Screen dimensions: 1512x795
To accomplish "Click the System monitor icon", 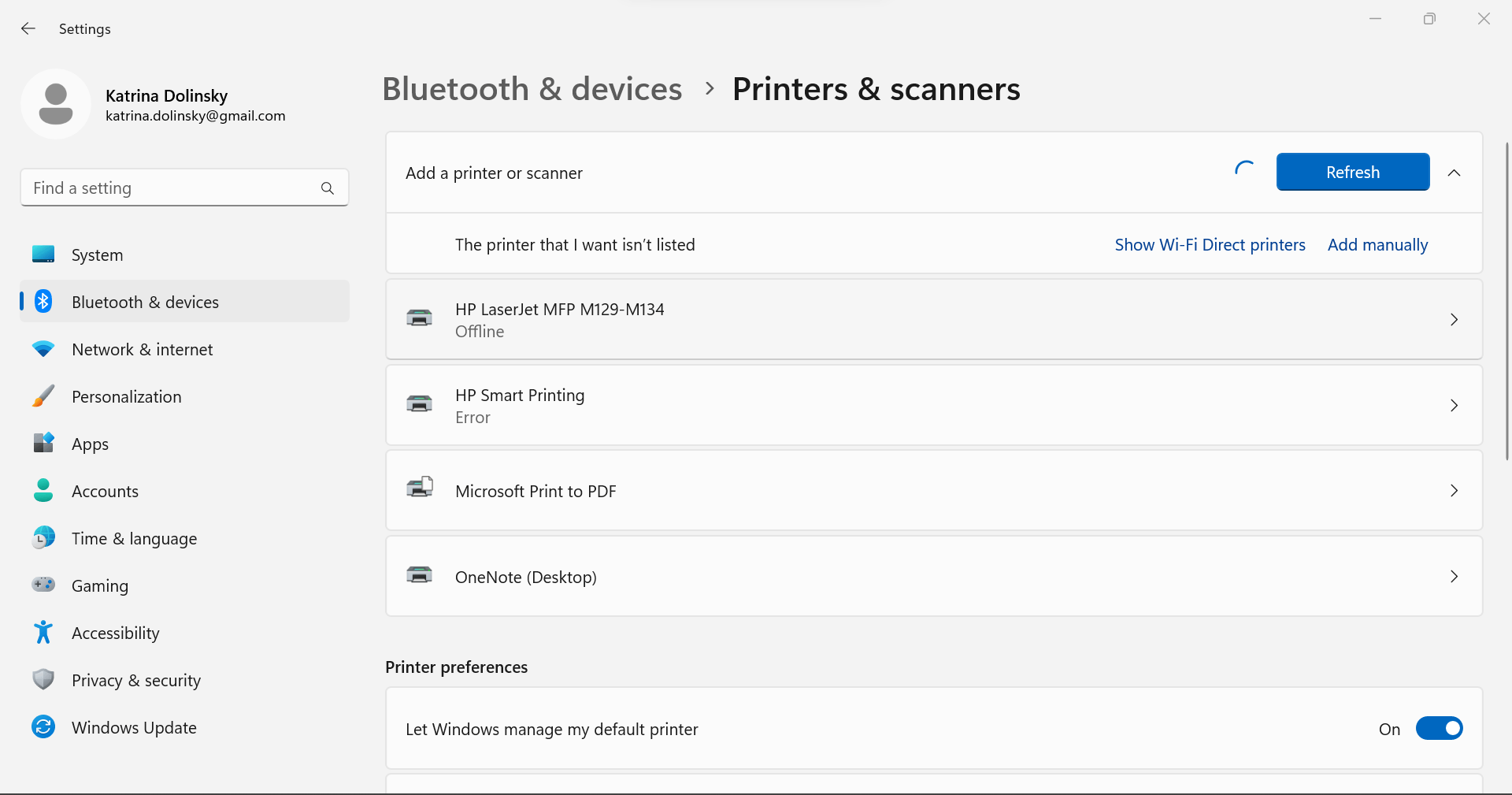I will click(43, 254).
